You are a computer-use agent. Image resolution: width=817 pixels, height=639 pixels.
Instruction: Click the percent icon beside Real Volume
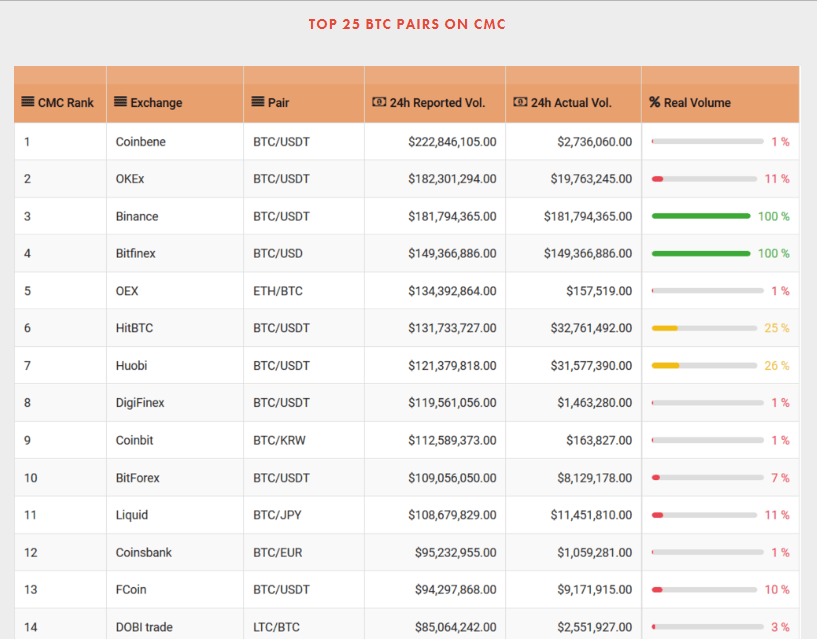coord(655,102)
